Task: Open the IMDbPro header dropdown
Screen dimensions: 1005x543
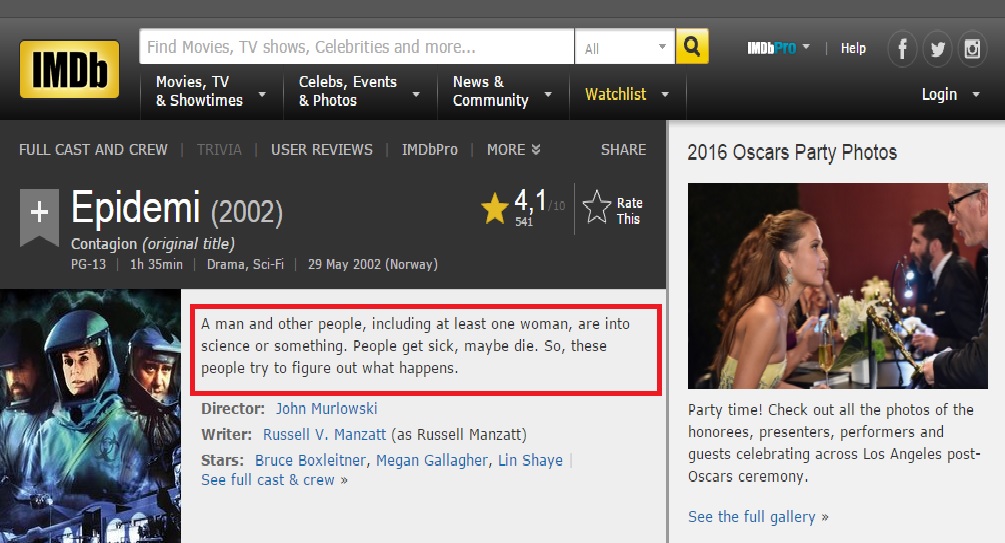Action: pos(778,48)
